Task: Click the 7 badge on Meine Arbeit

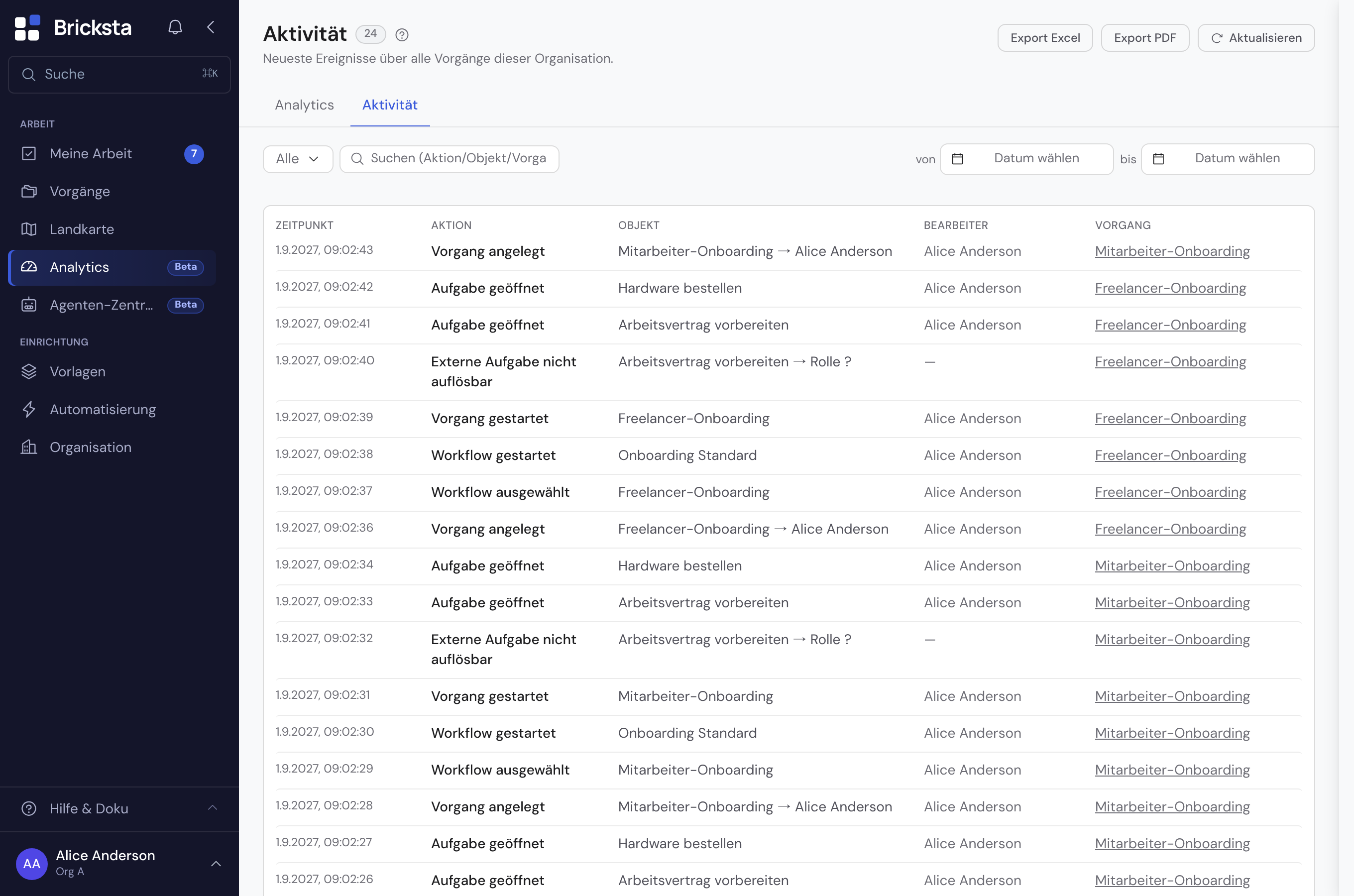Action: coord(194,154)
